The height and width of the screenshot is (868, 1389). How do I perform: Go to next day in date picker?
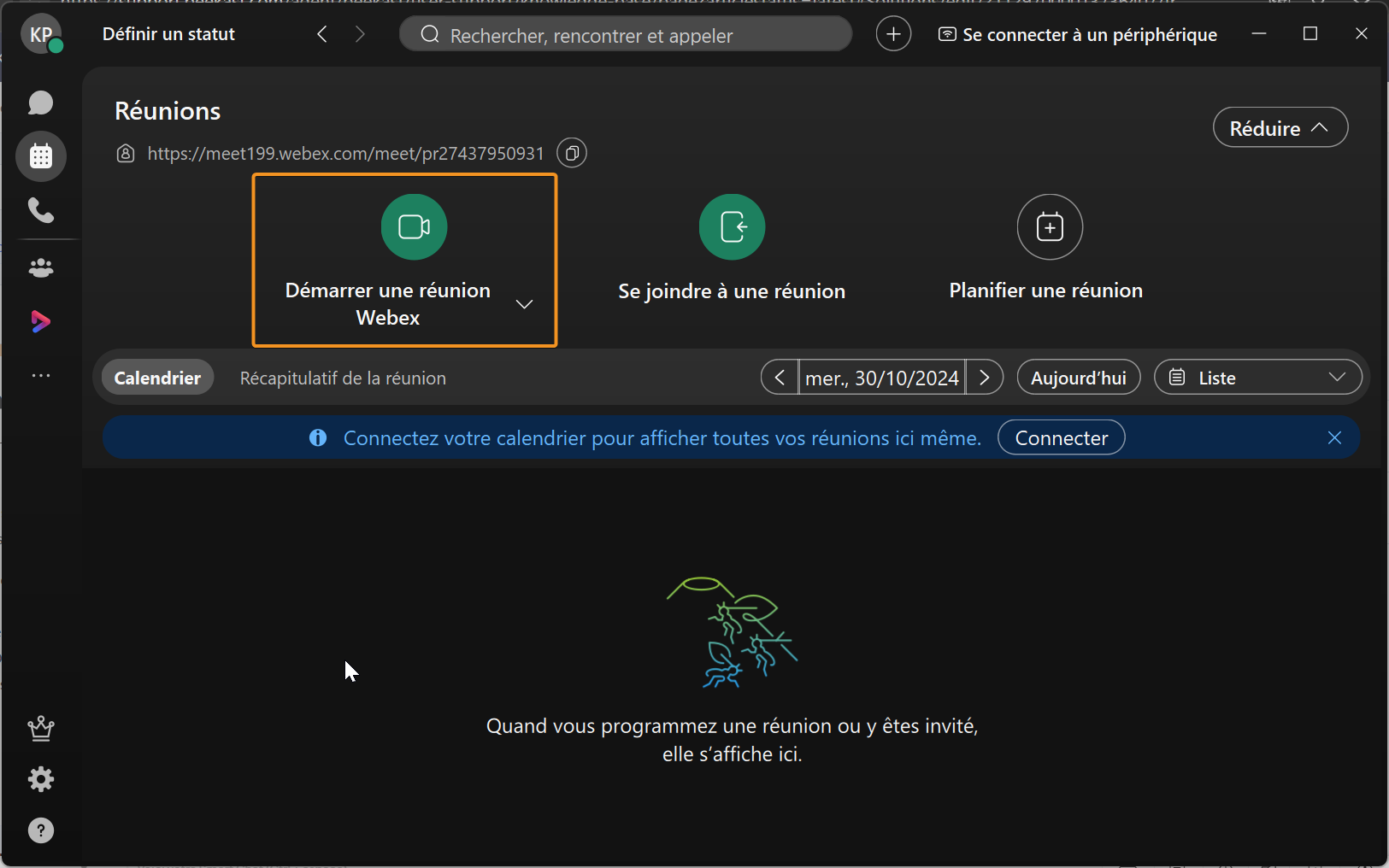(x=985, y=378)
